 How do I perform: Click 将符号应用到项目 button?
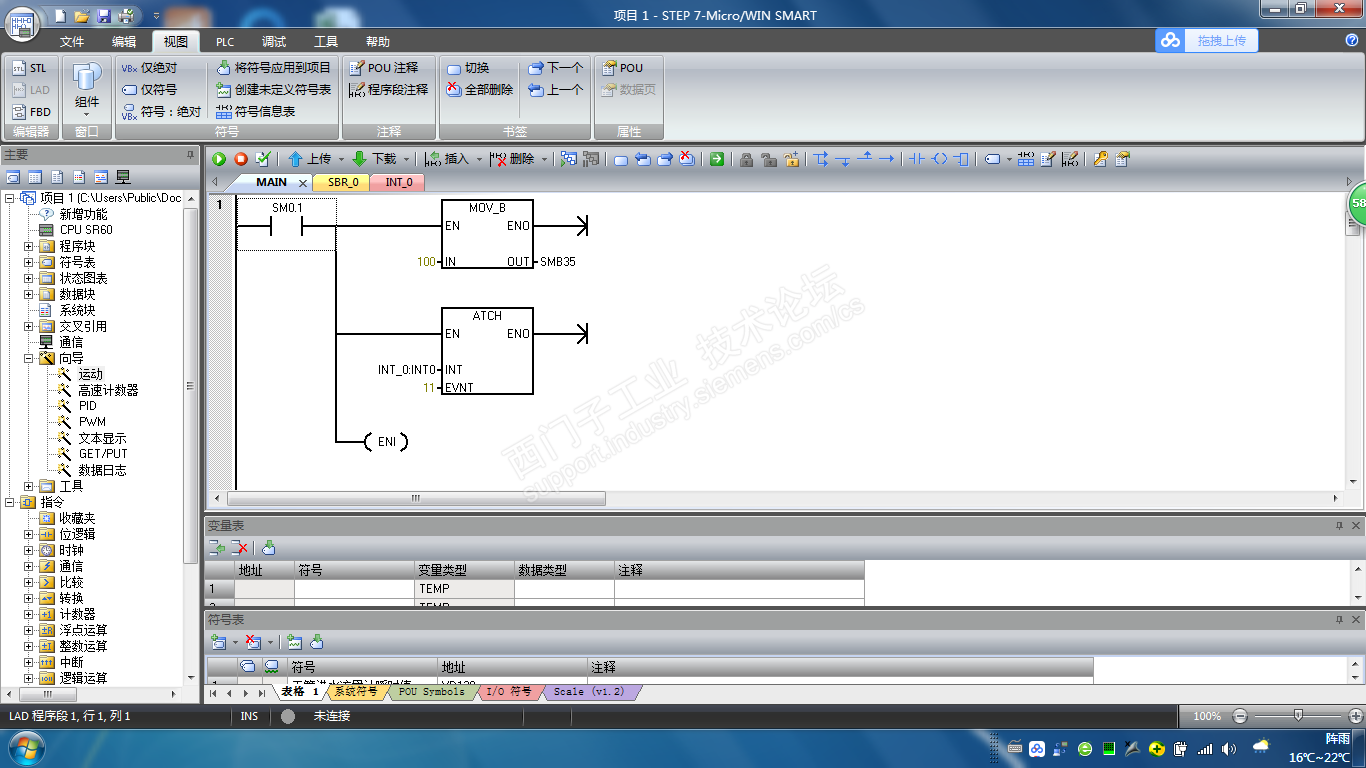click(x=272, y=68)
